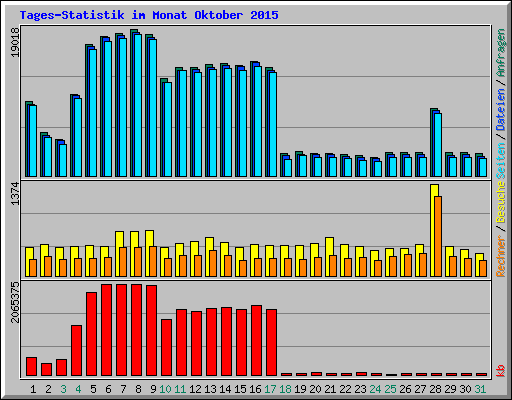
Task: Click green day label 11
Action: tap(181, 389)
